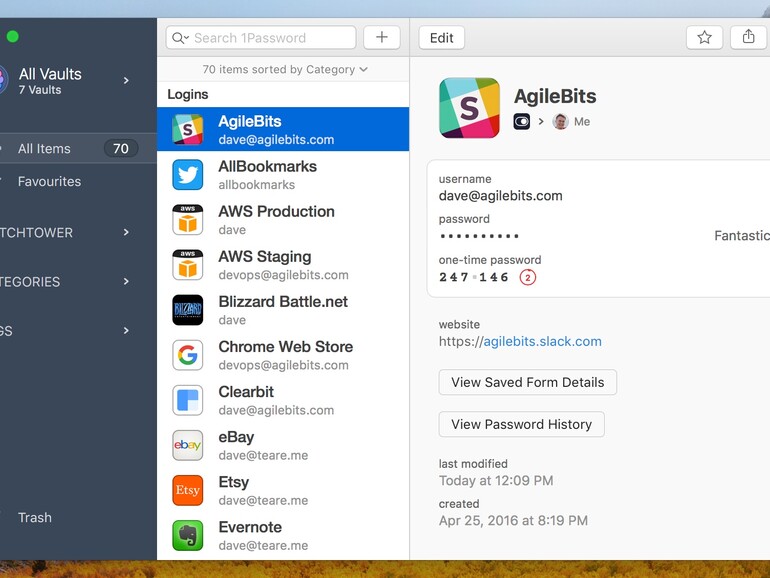
Task: Click the Clearbit icon
Action: pyautogui.click(x=188, y=400)
